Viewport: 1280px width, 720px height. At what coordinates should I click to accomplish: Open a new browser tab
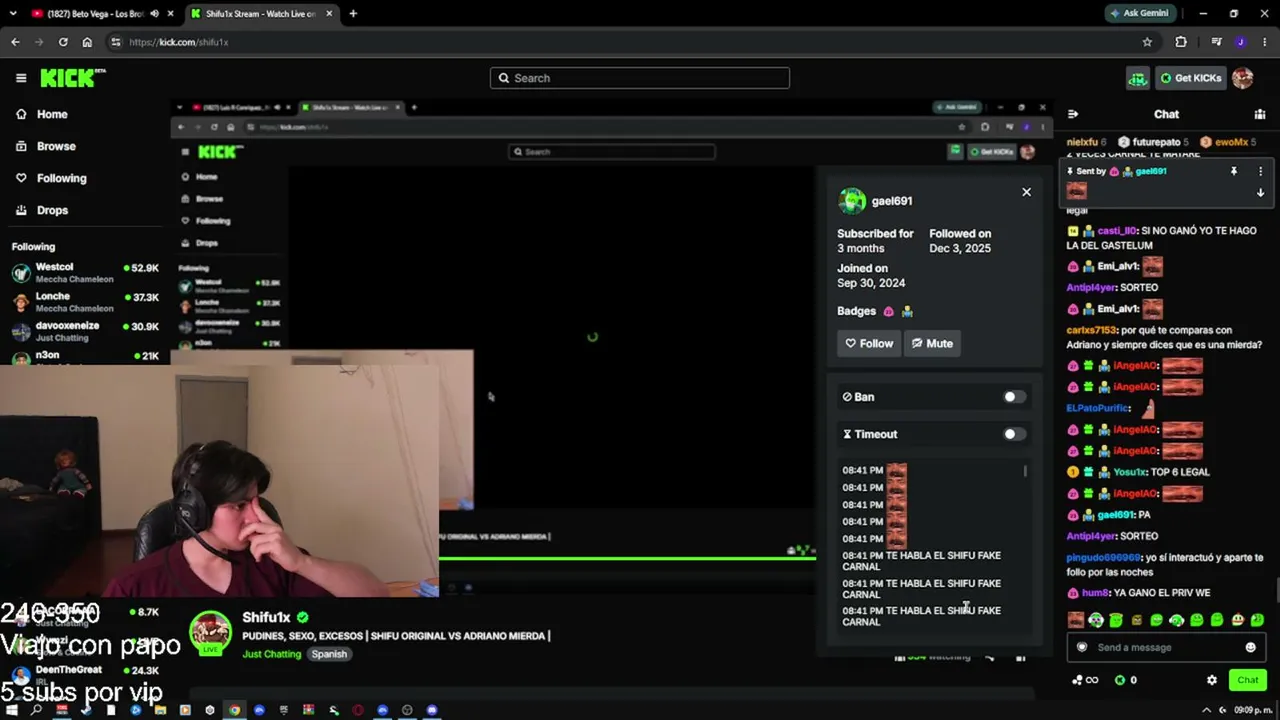(353, 14)
